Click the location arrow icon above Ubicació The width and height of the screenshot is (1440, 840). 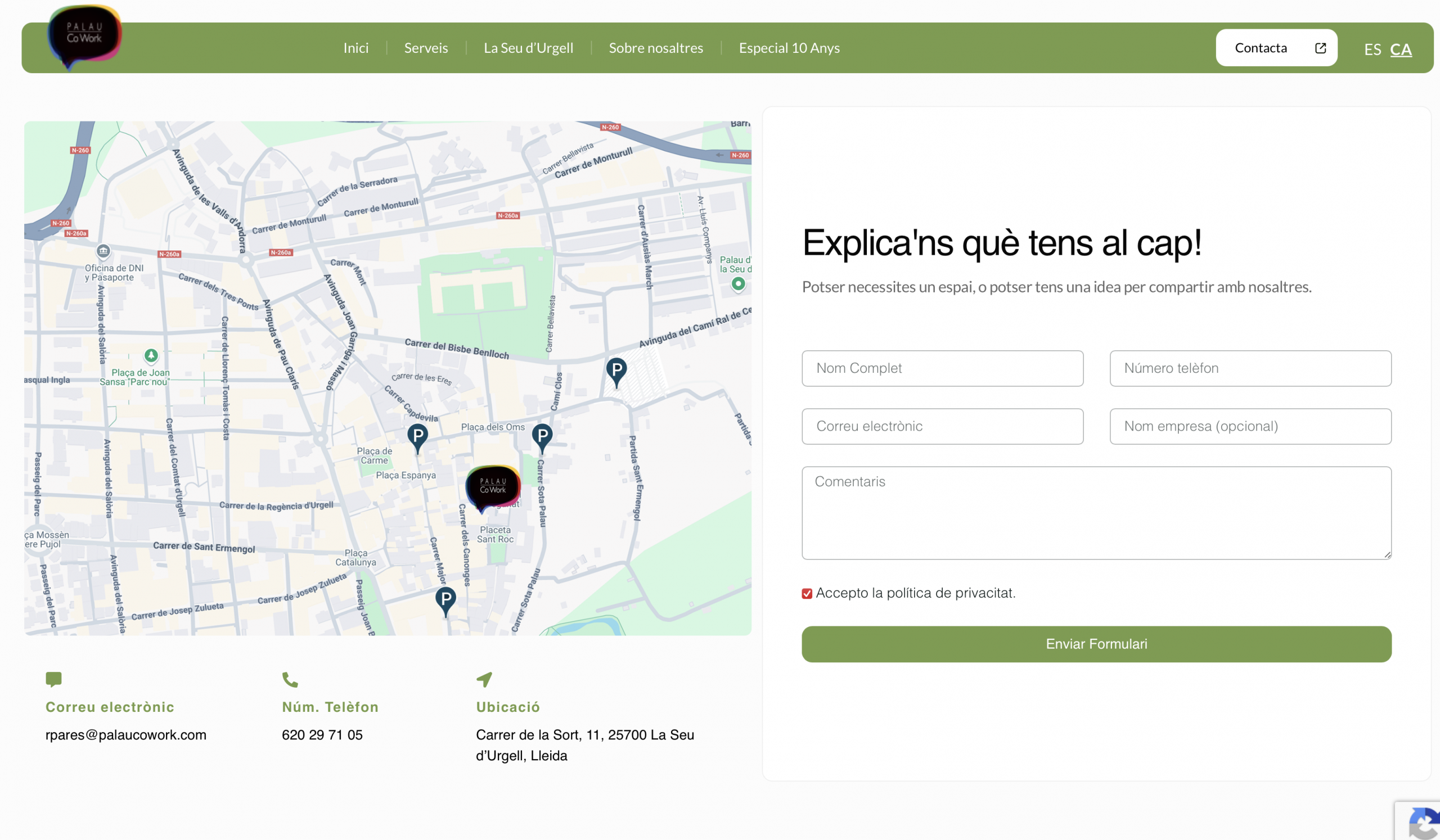pyautogui.click(x=484, y=680)
